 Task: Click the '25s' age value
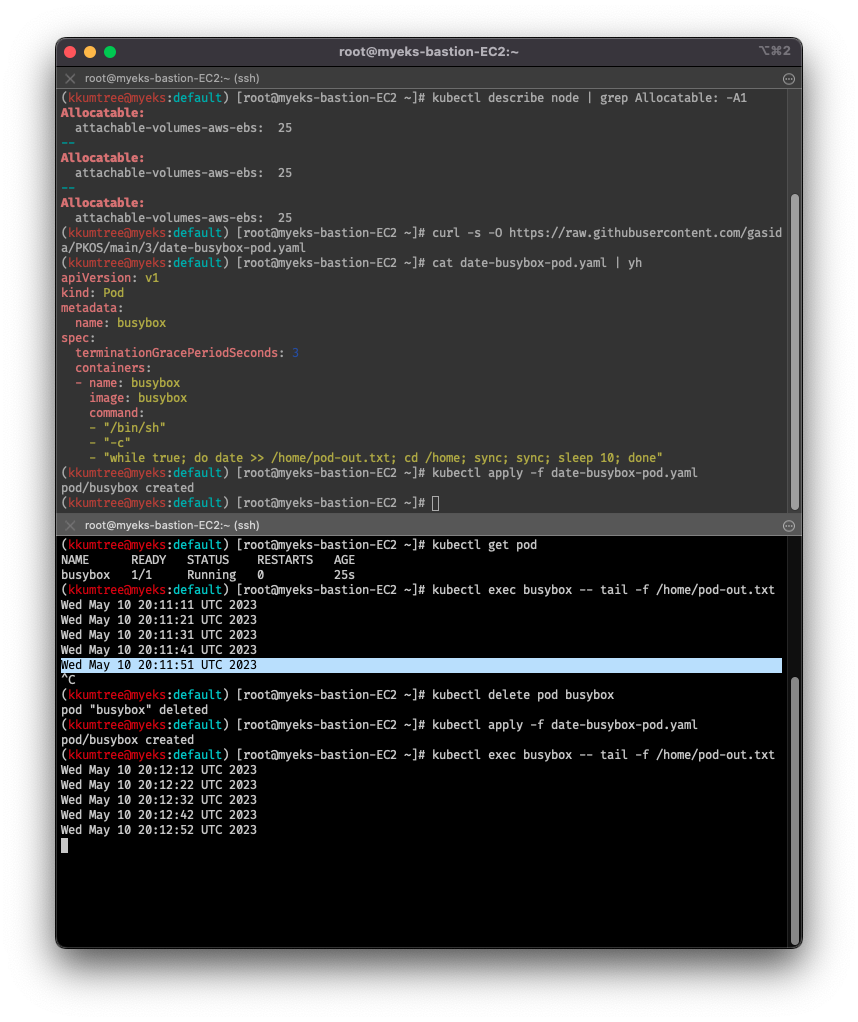[x=344, y=575]
